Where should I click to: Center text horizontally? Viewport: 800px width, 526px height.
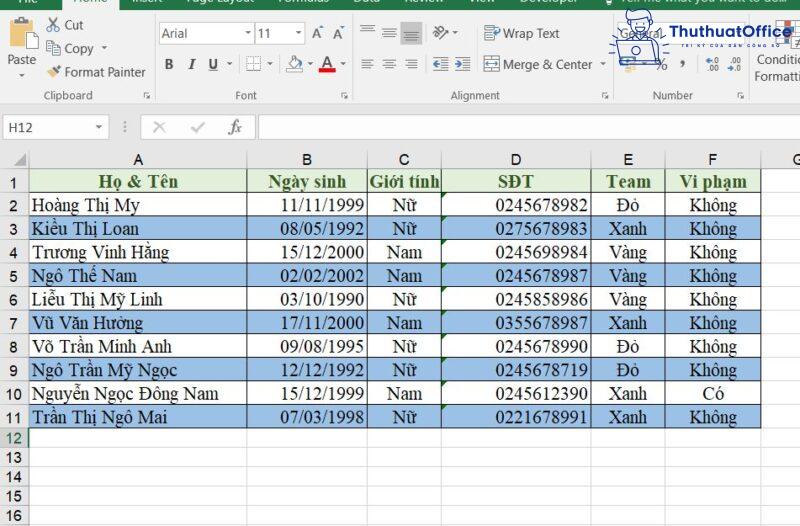389,64
